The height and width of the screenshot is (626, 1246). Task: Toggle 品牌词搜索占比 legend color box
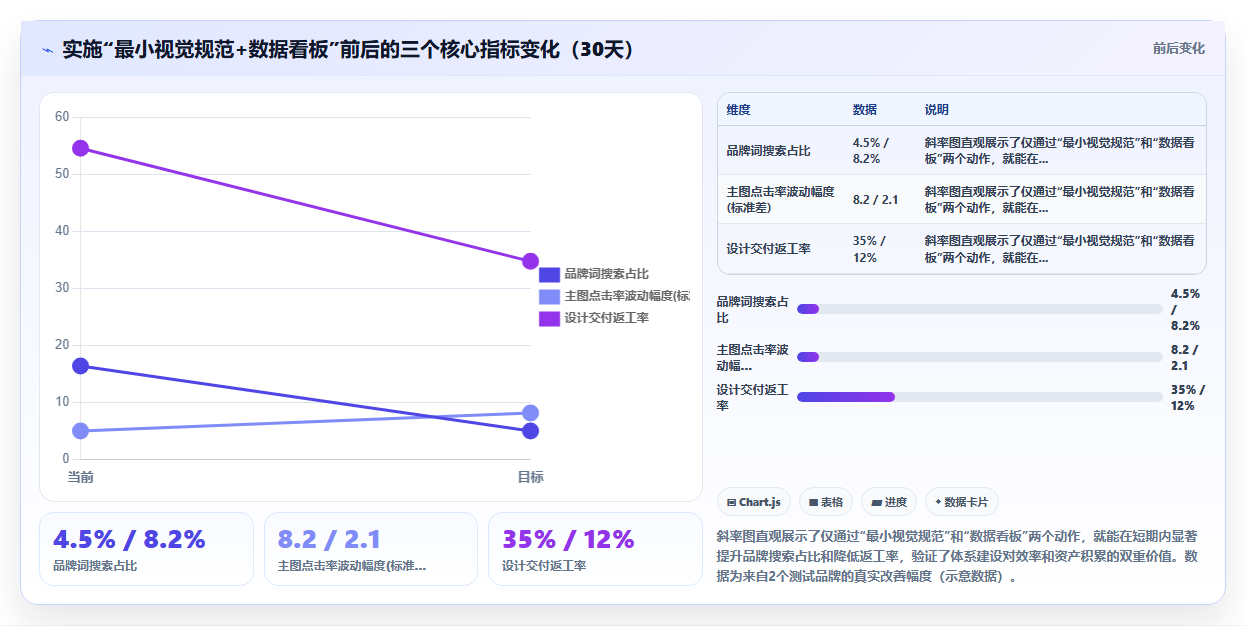click(x=549, y=274)
